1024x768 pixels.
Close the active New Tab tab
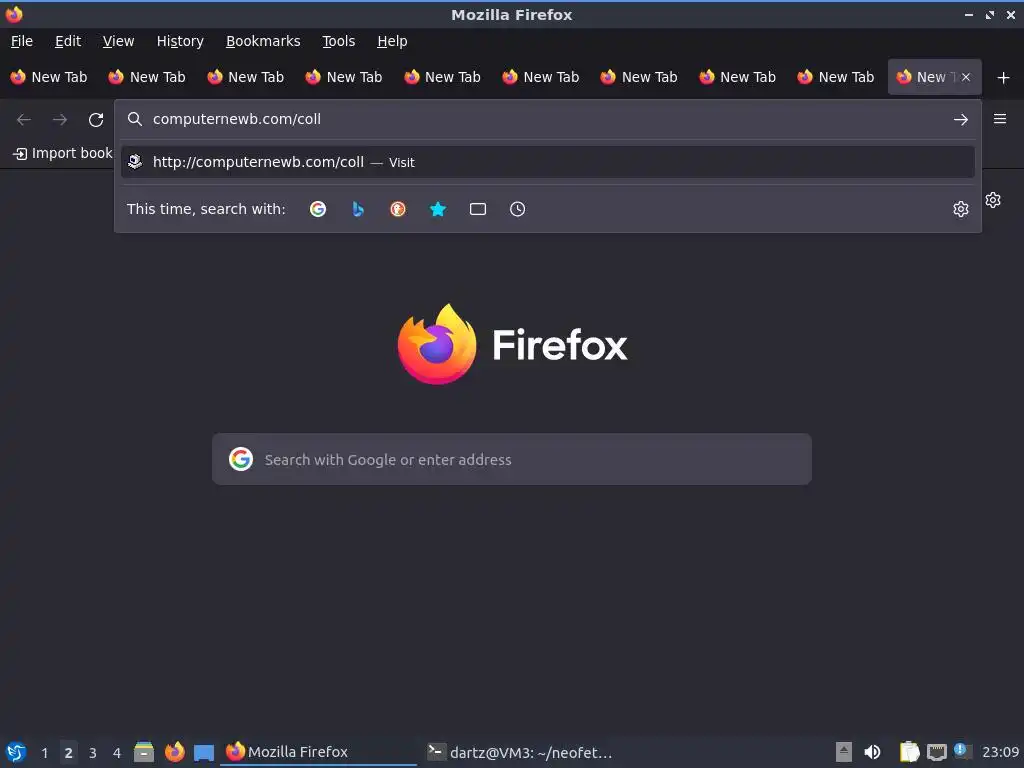[x=966, y=77]
